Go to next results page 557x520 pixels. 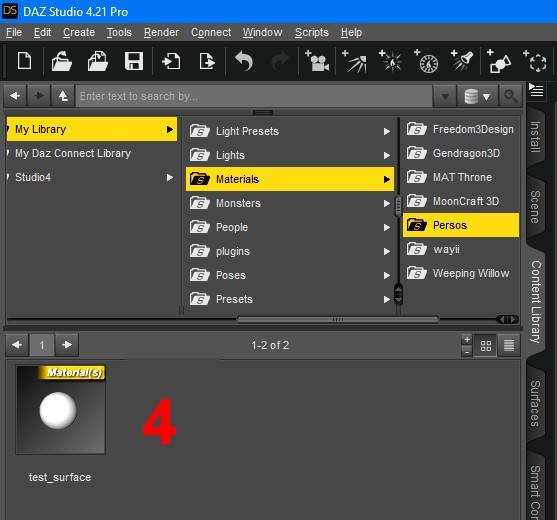(67, 345)
